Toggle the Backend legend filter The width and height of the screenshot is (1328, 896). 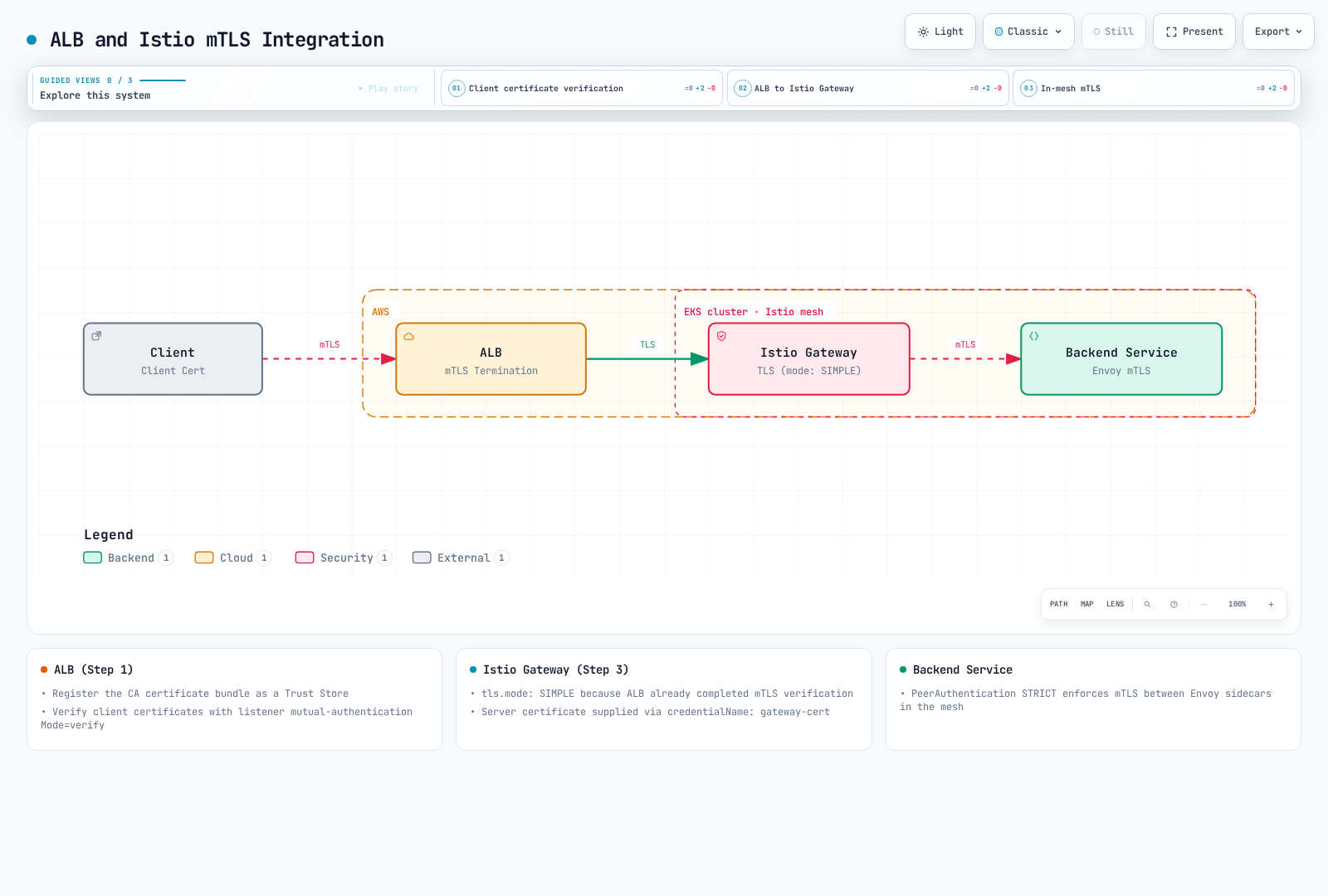tap(128, 558)
